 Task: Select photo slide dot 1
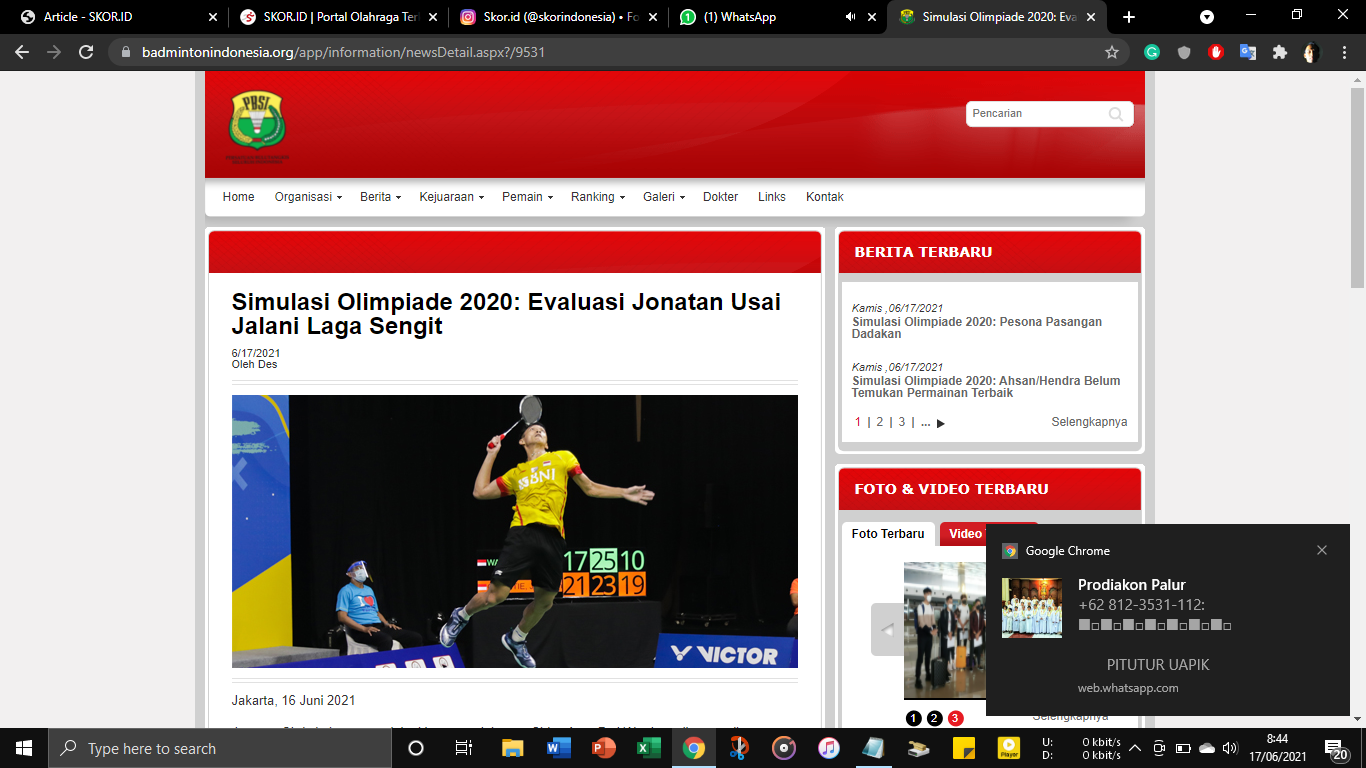coord(914,718)
